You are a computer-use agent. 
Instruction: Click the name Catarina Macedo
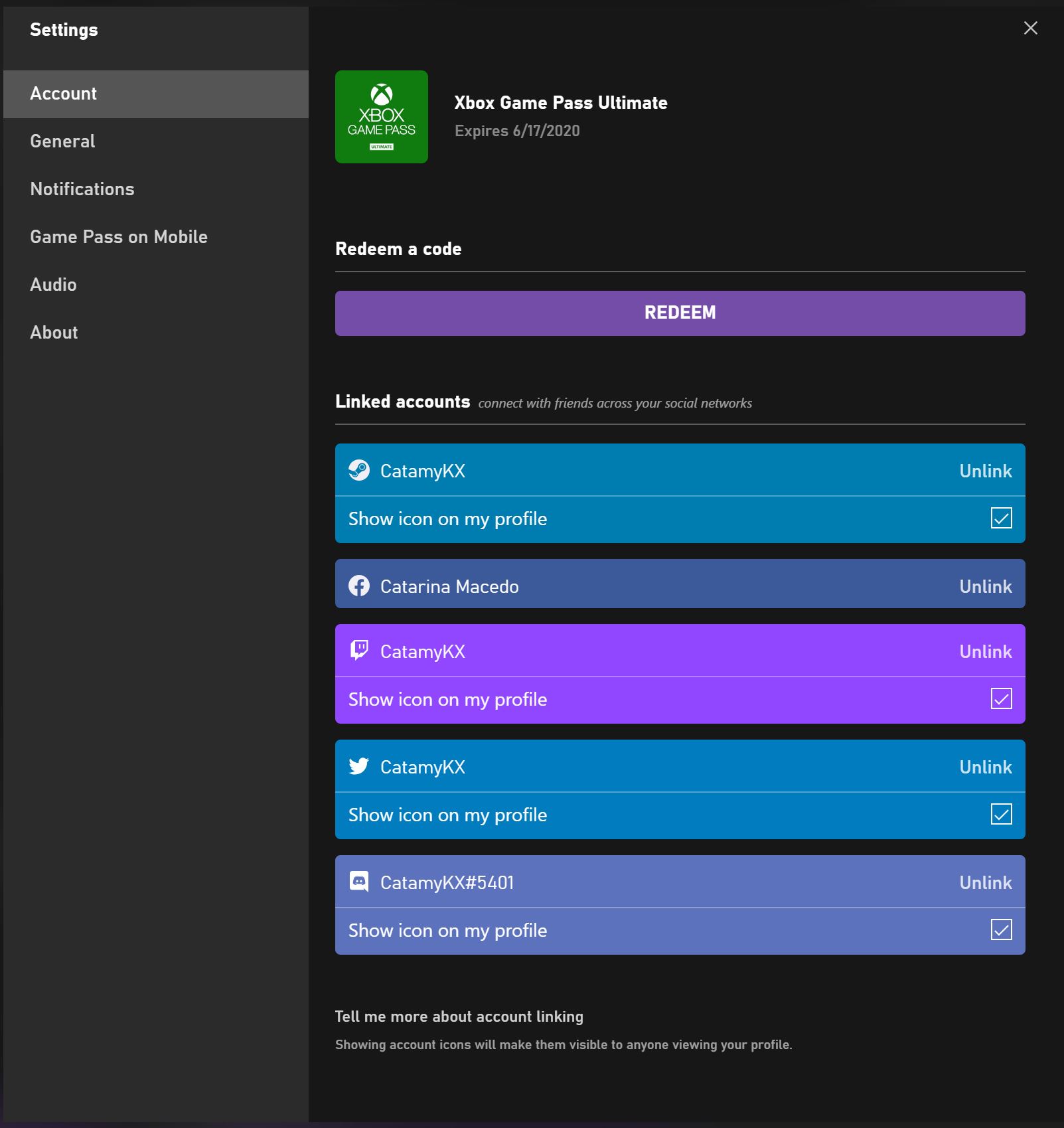449,586
